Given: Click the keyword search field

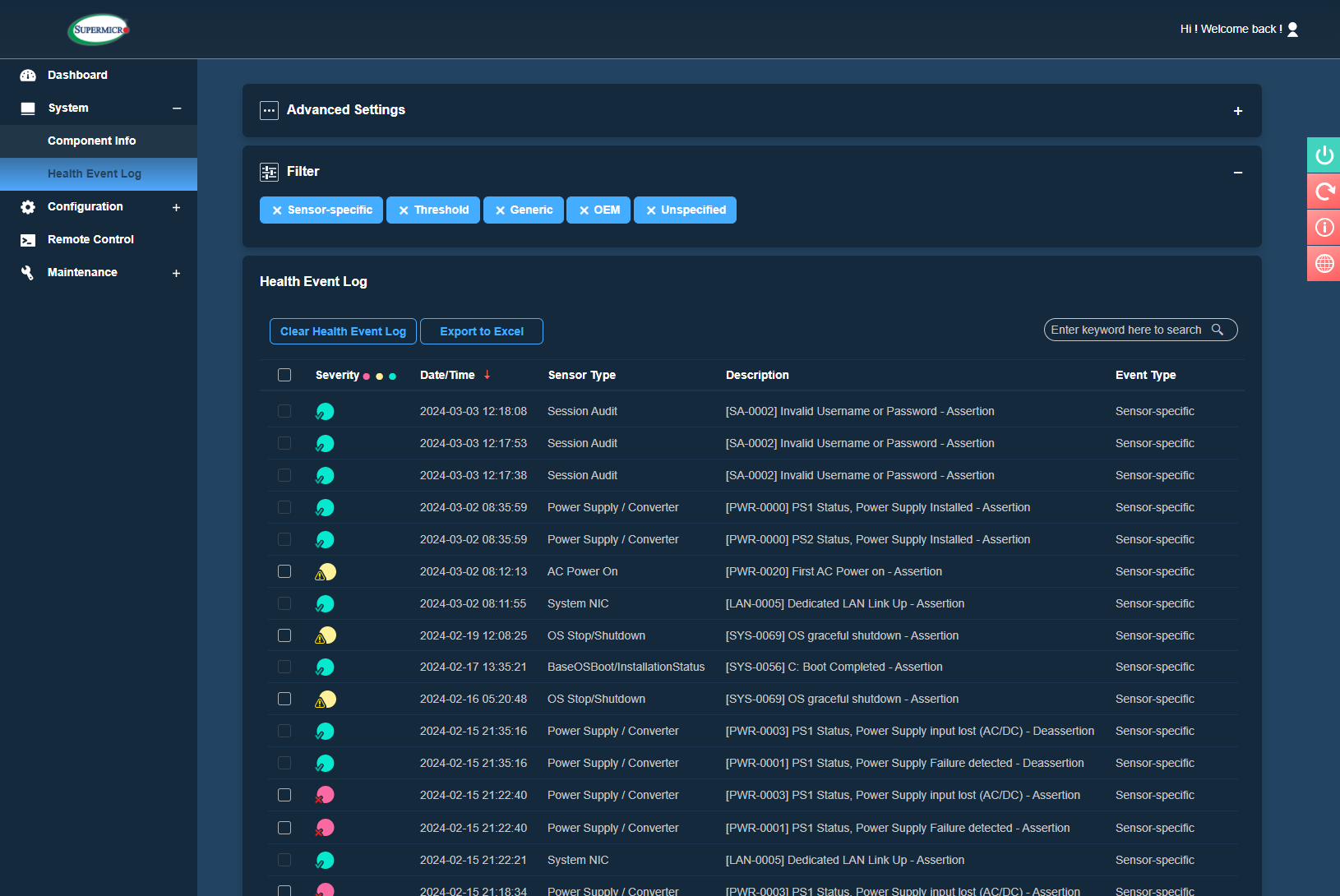Looking at the screenshot, I should point(1125,330).
